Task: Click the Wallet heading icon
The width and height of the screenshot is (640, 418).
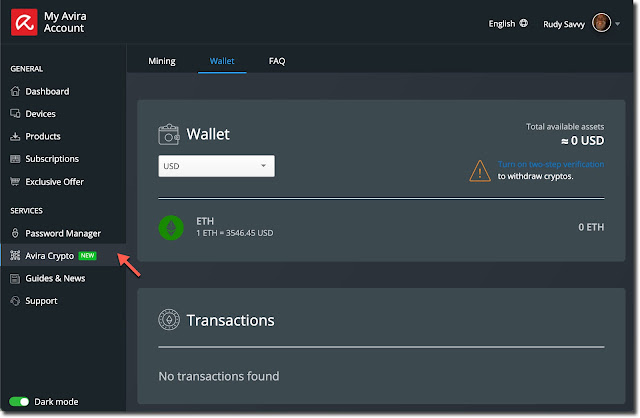Action: point(169,134)
